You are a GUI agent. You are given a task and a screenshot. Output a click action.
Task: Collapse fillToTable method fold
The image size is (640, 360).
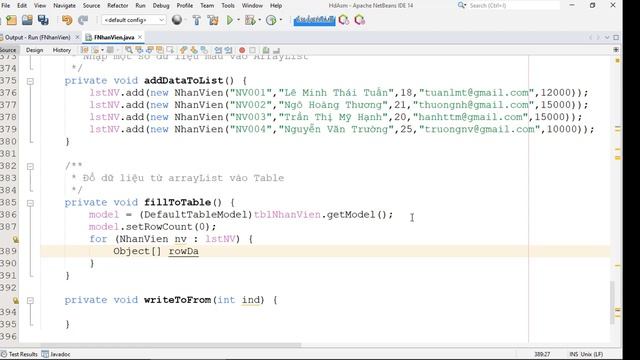pyautogui.click(x=30, y=203)
